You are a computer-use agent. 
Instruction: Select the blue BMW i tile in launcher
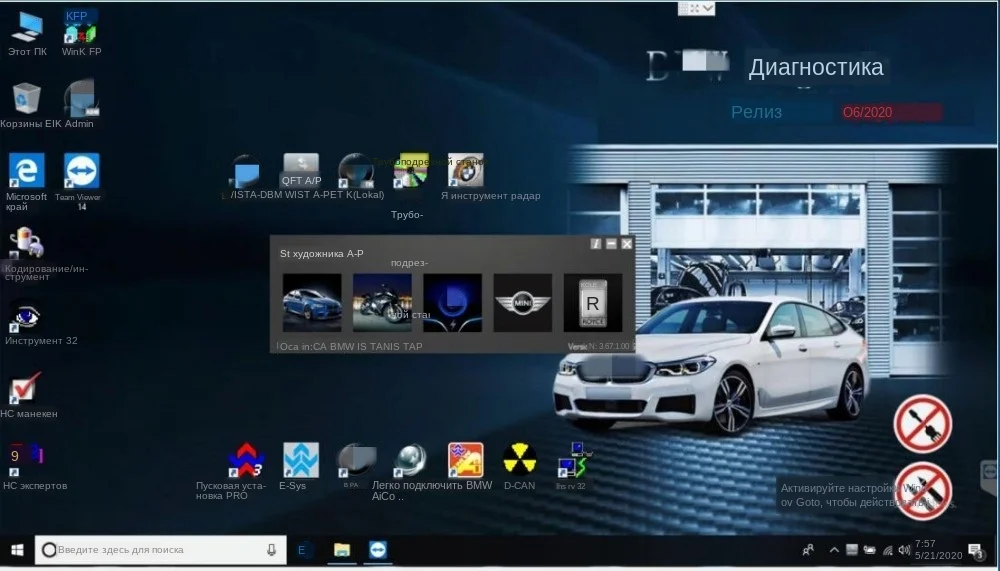[x=452, y=303]
